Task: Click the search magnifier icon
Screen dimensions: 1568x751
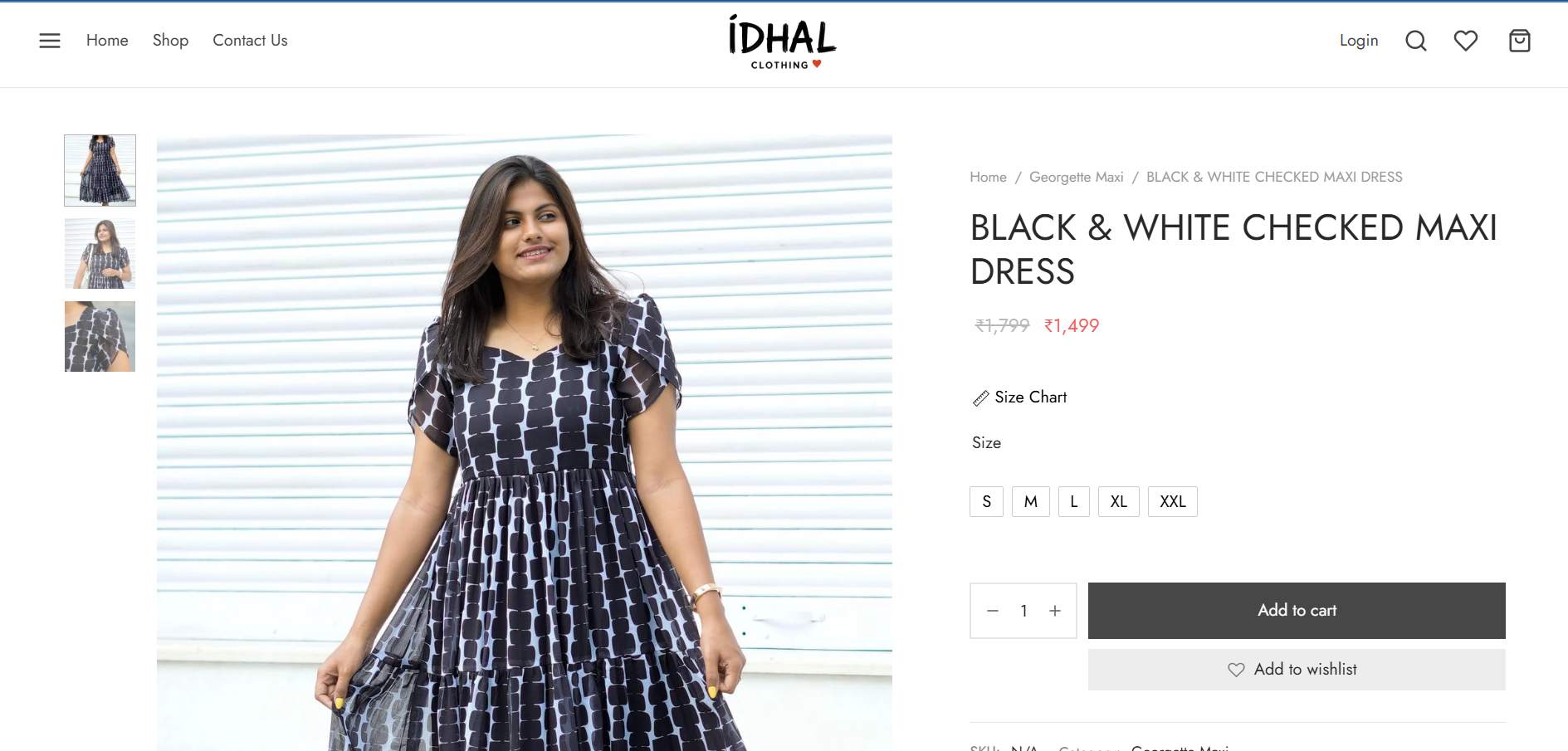Action: [1416, 41]
